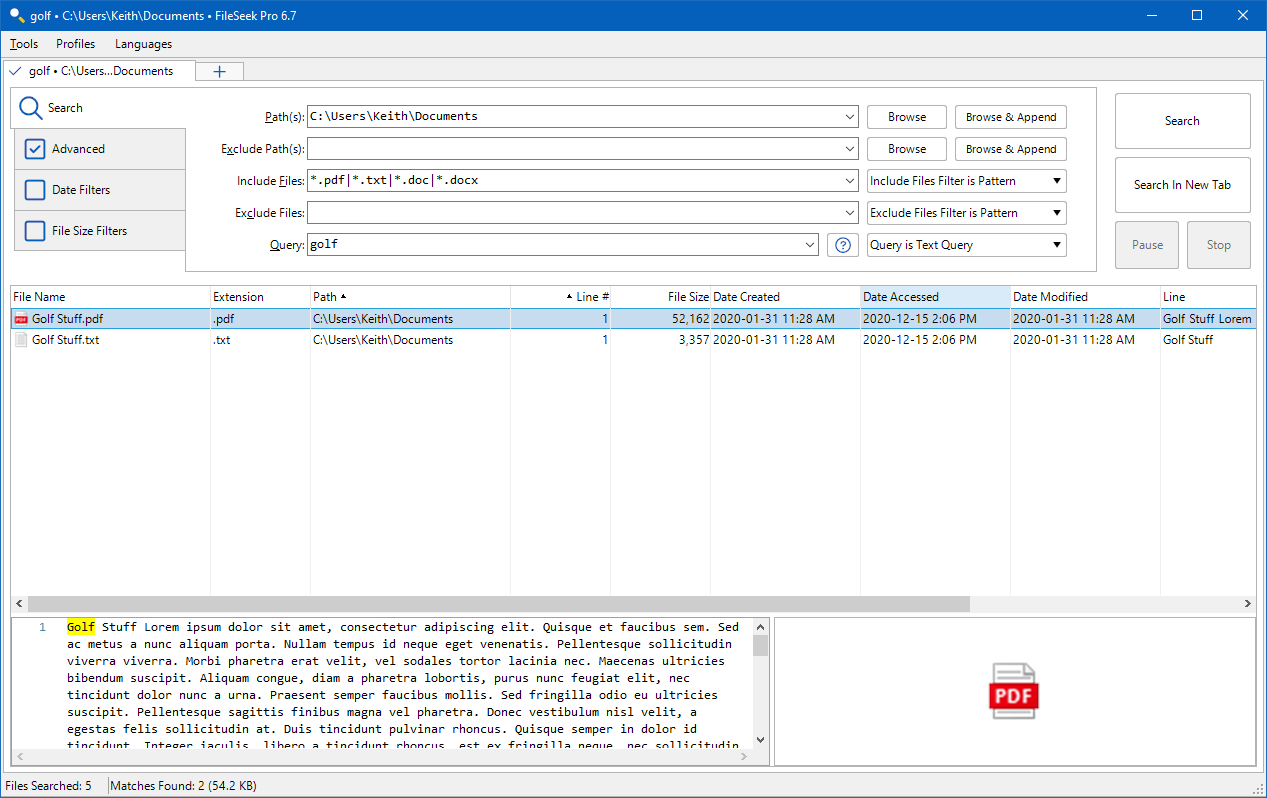Click the Query input field

[x=555, y=245]
